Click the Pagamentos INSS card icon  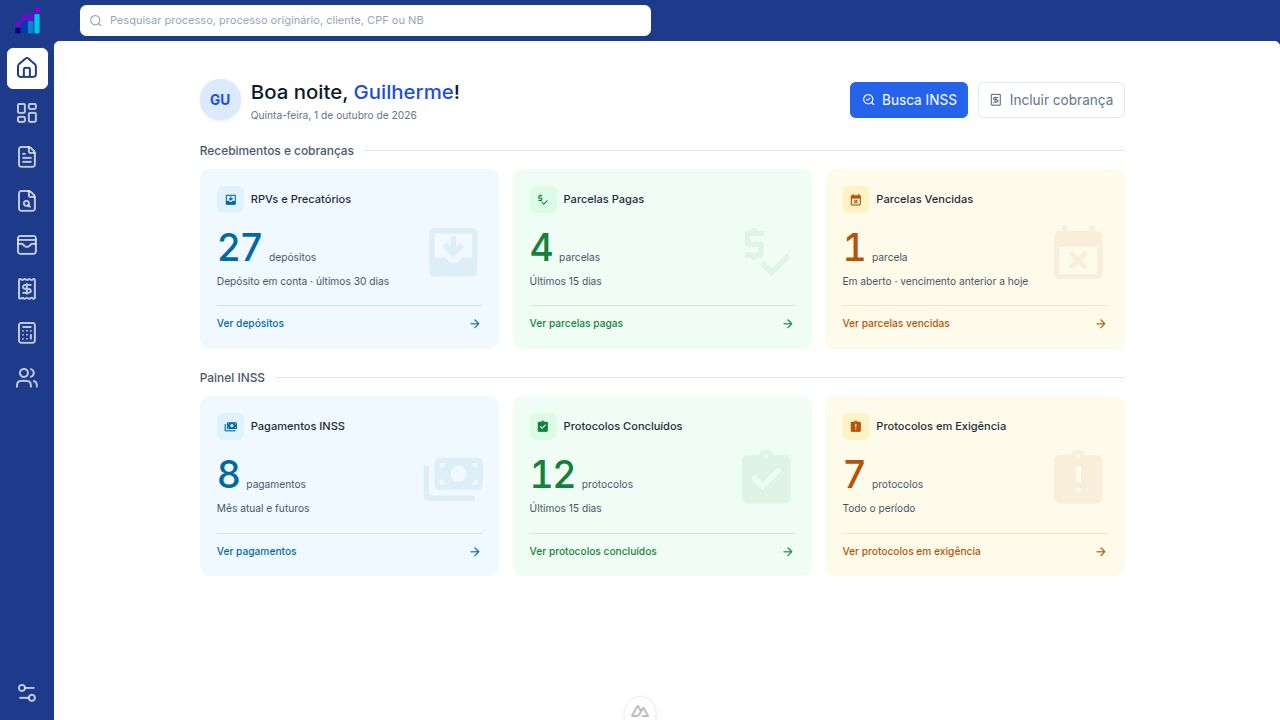click(230, 426)
